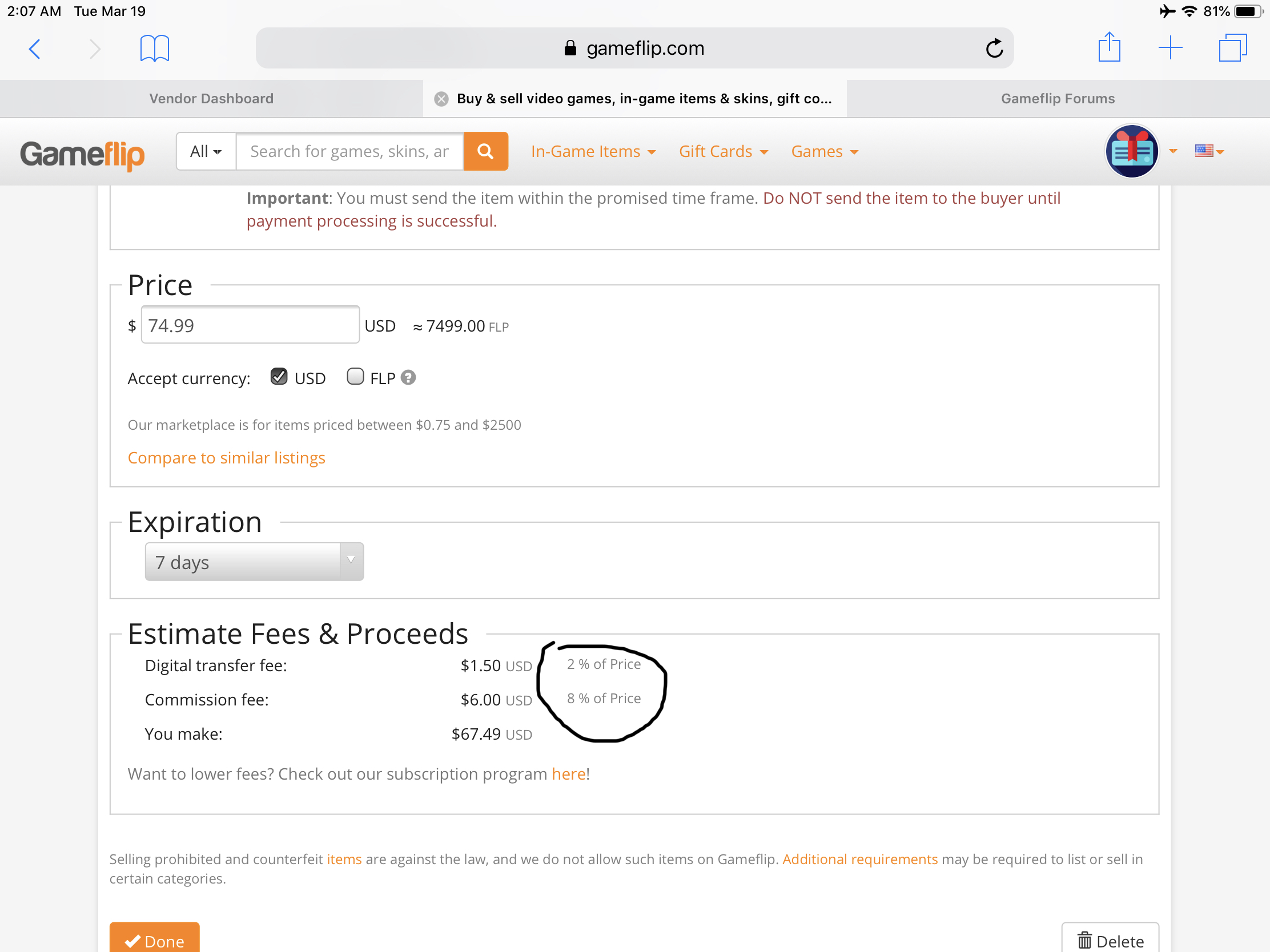The image size is (1270, 952).
Task: Expand the Gift Cards menu
Action: pos(724,151)
